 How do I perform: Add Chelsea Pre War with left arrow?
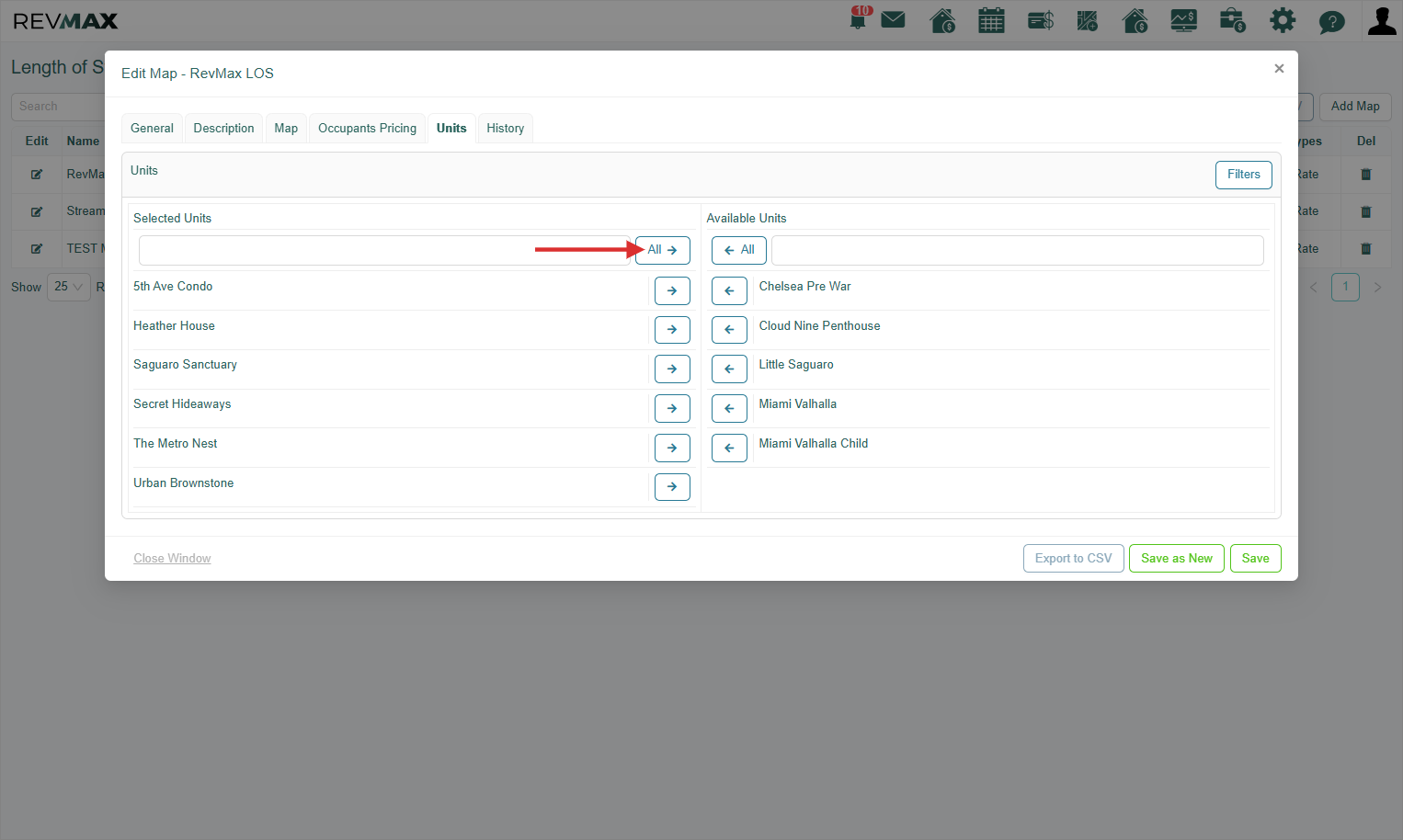pyautogui.click(x=729, y=290)
